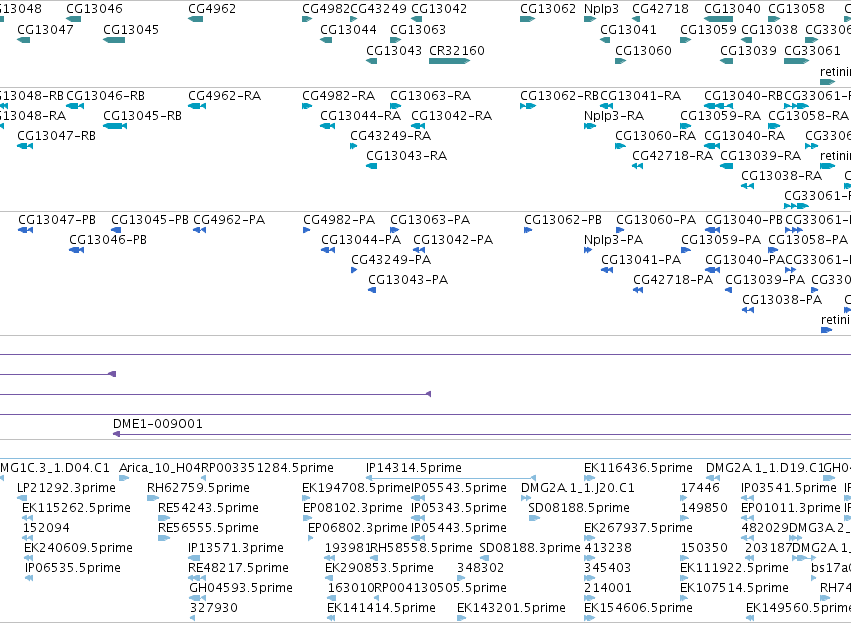Viewport: 851px width, 623px height.
Task: Click the CG42718 gene label
Action: 661,9
